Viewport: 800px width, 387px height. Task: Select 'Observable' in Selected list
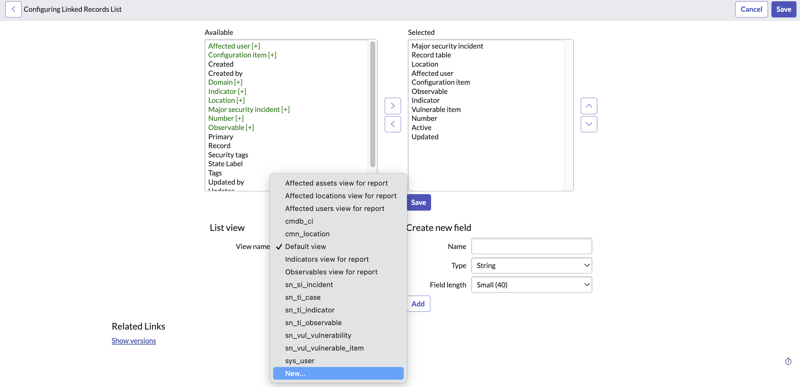coord(430,91)
